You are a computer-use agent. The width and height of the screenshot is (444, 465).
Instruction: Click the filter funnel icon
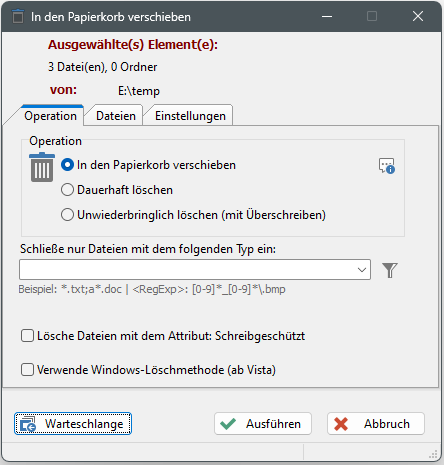pyautogui.click(x=390, y=270)
